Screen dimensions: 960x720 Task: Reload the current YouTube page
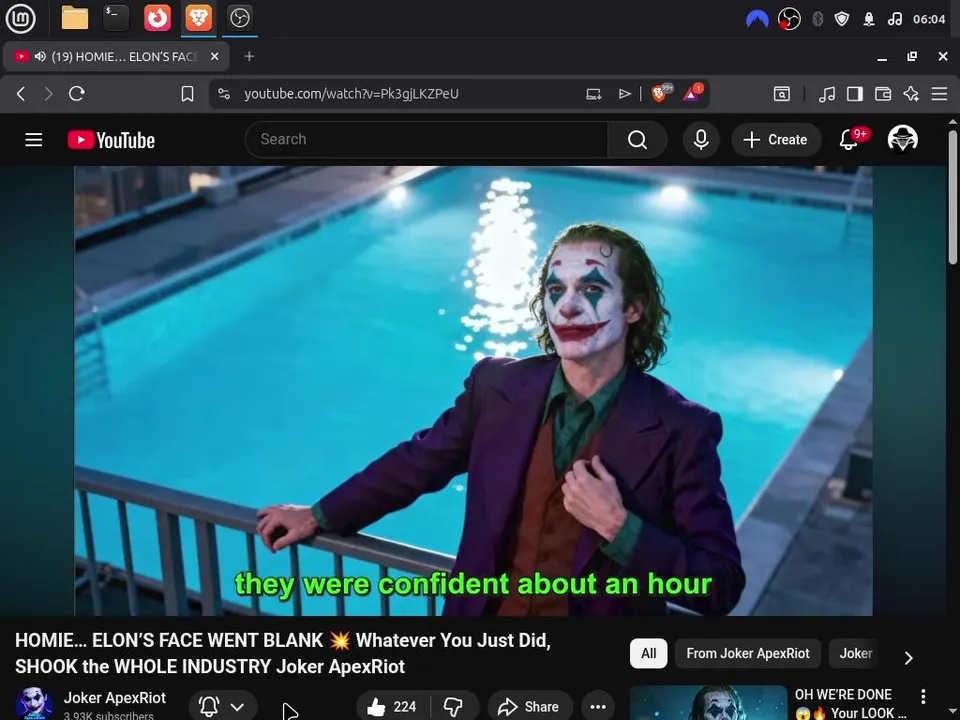77,94
